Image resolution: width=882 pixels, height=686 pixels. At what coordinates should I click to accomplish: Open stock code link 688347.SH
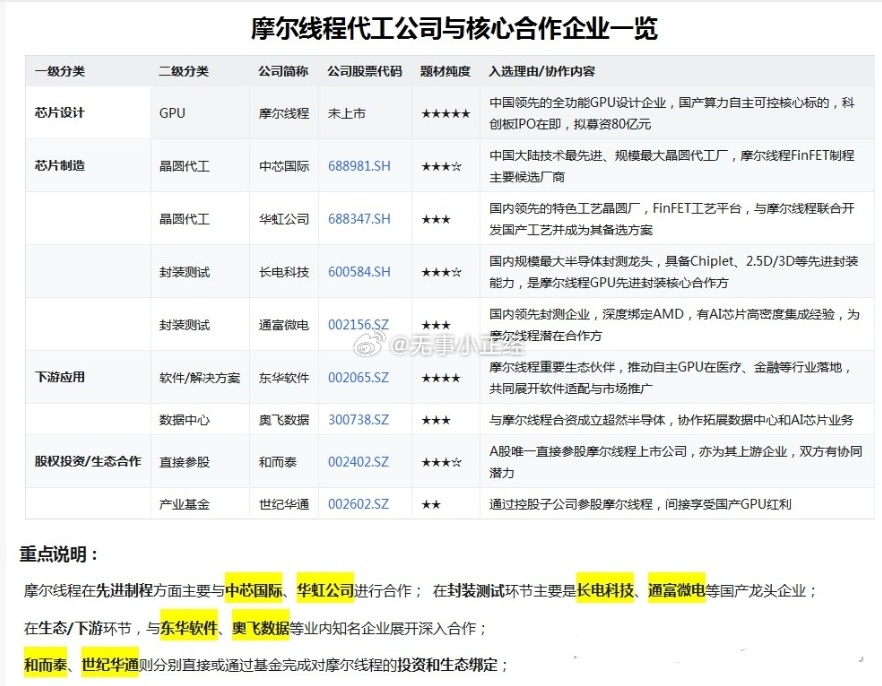coord(359,219)
